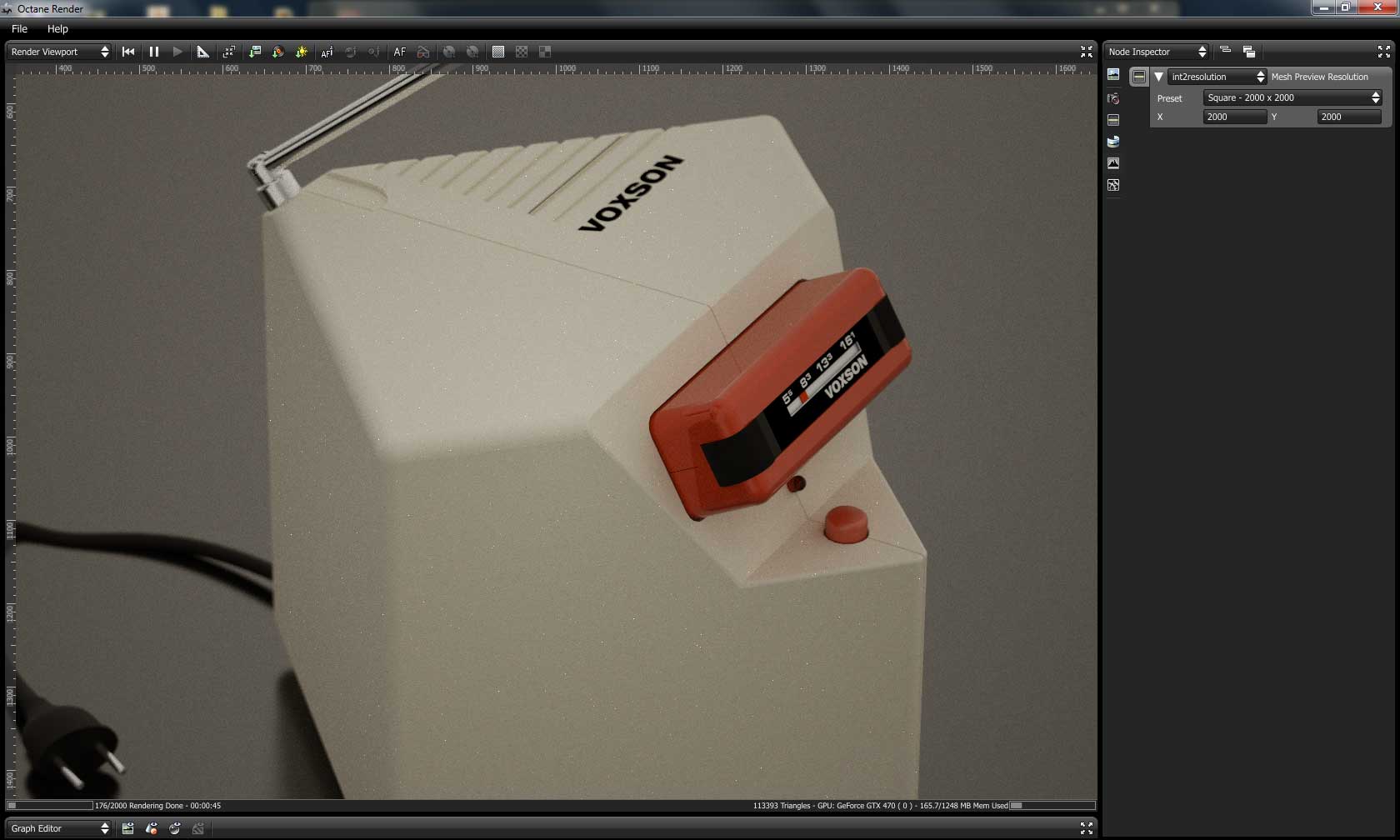Open the Render Viewport panel type dropdown

pos(59,52)
